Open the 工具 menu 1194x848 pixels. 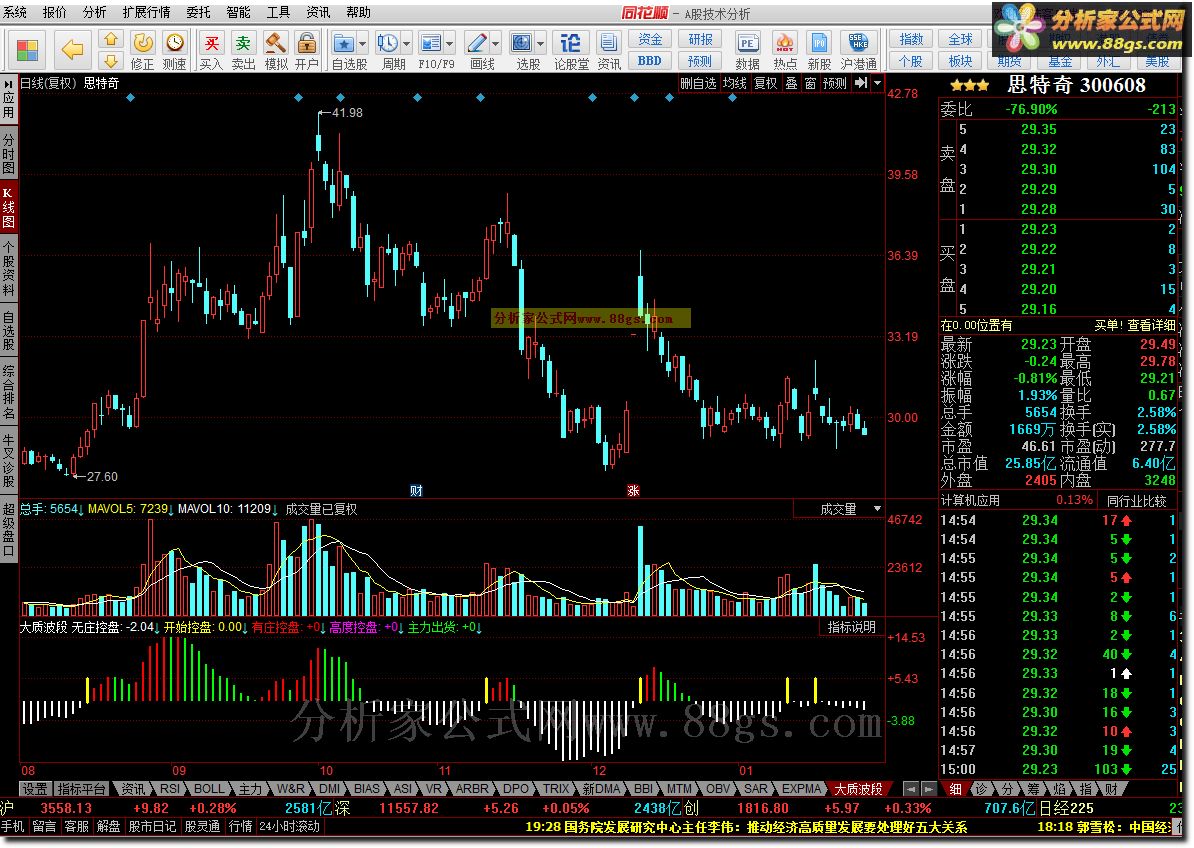pos(278,12)
